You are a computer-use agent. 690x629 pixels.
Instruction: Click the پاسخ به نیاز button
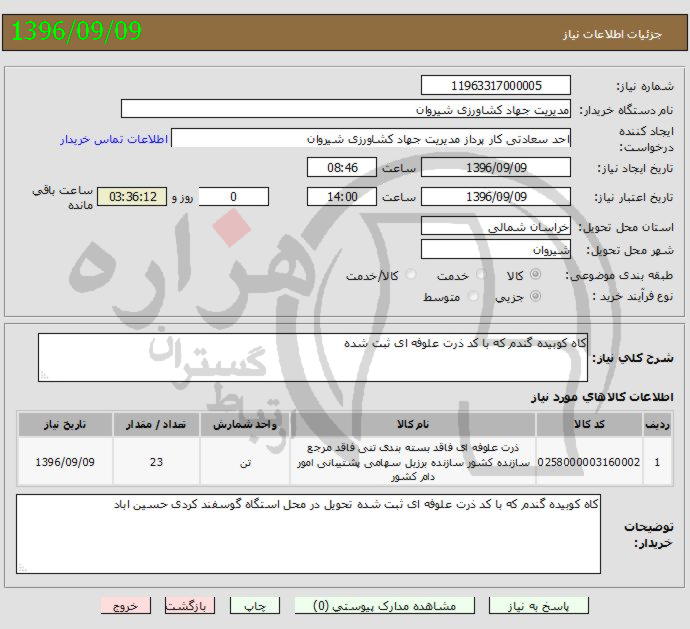tap(539, 606)
